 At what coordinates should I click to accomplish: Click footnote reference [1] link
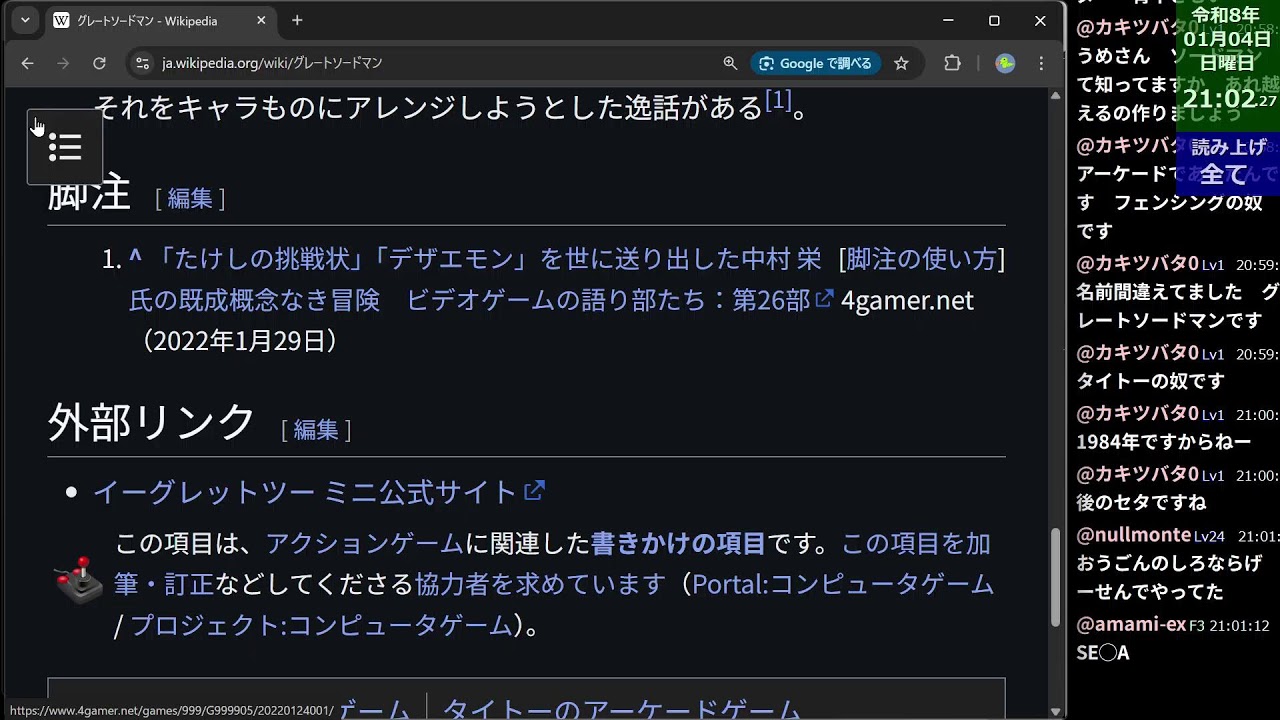pyautogui.click(x=778, y=100)
